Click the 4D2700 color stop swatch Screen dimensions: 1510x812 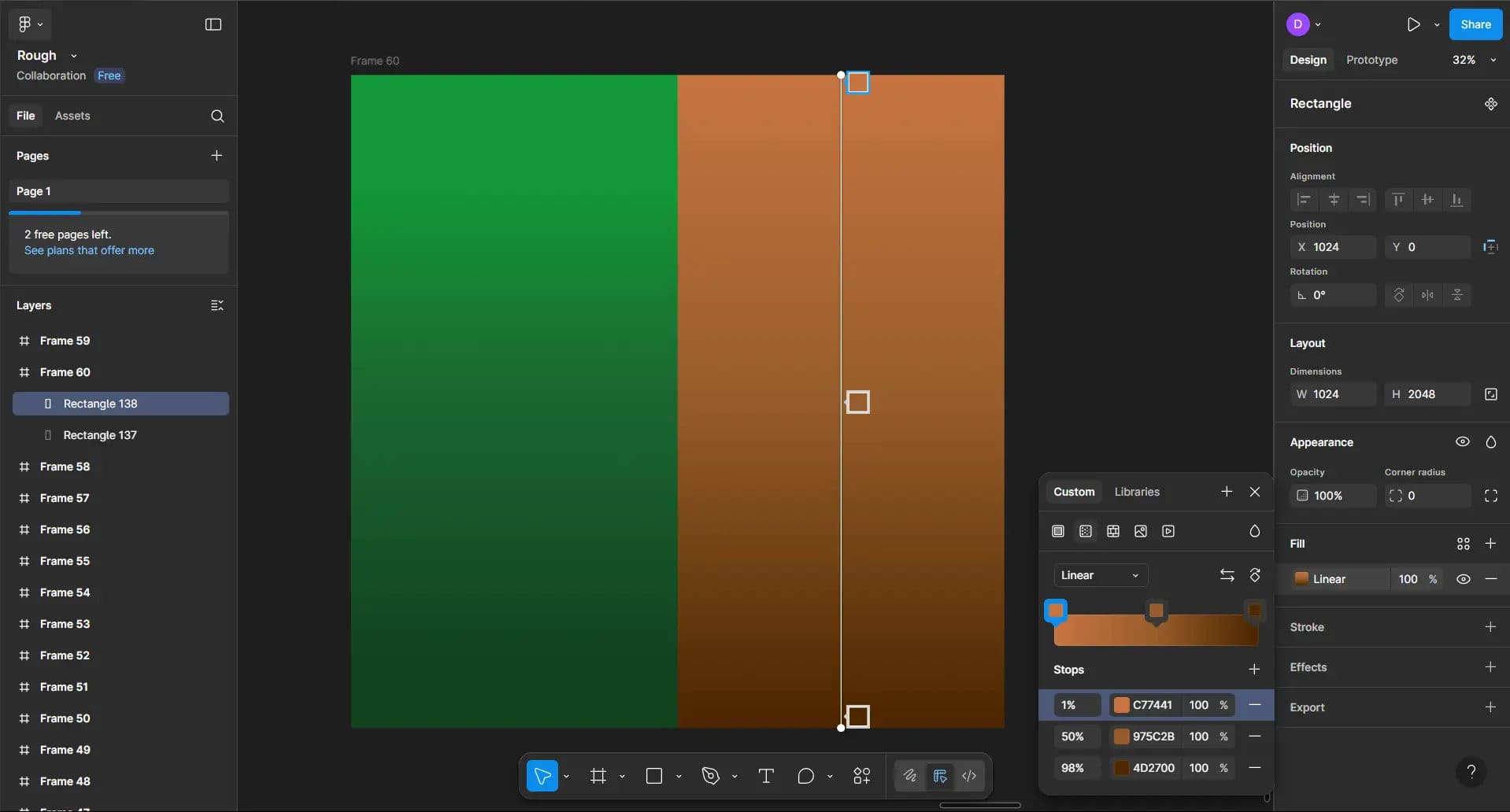coord(1121,768)
